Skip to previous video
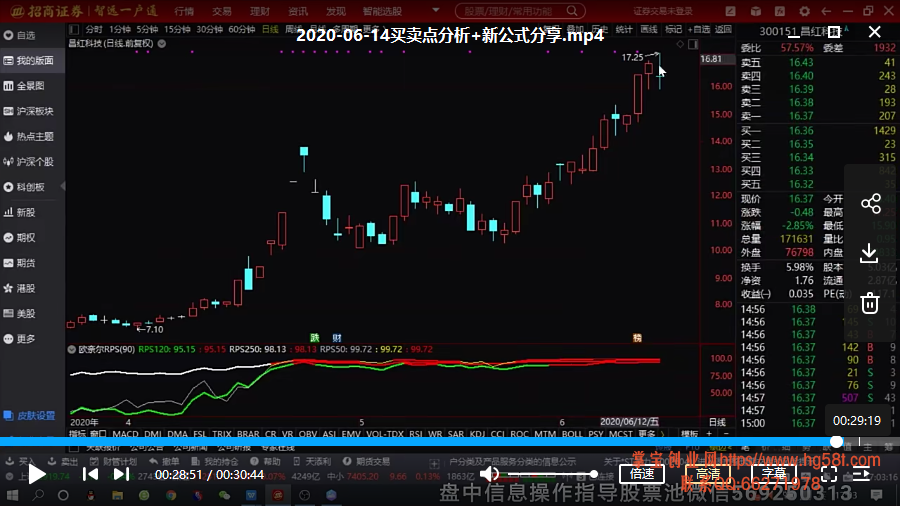This screenshot has width=900, height=506. click(90, 474)
